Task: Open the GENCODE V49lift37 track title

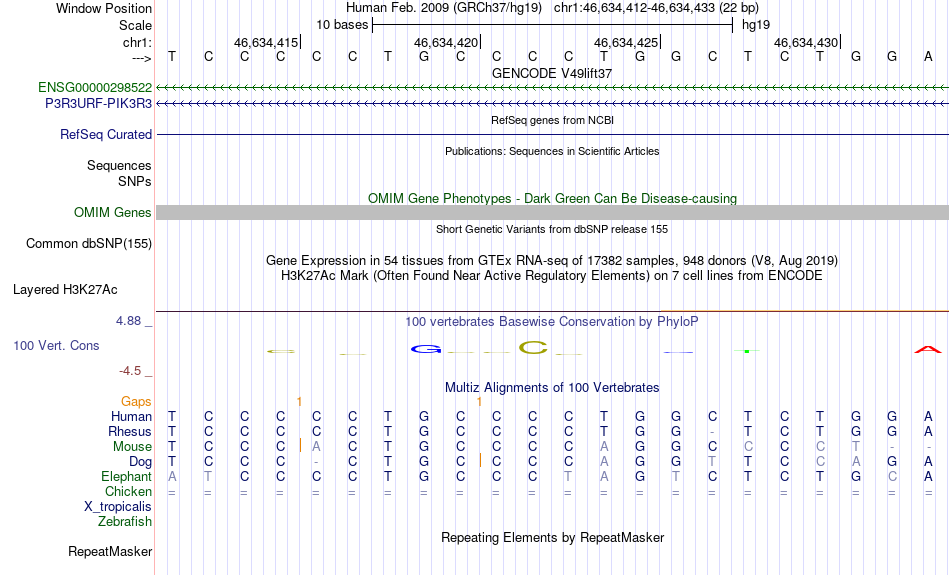Action: [x=552, y=73]
